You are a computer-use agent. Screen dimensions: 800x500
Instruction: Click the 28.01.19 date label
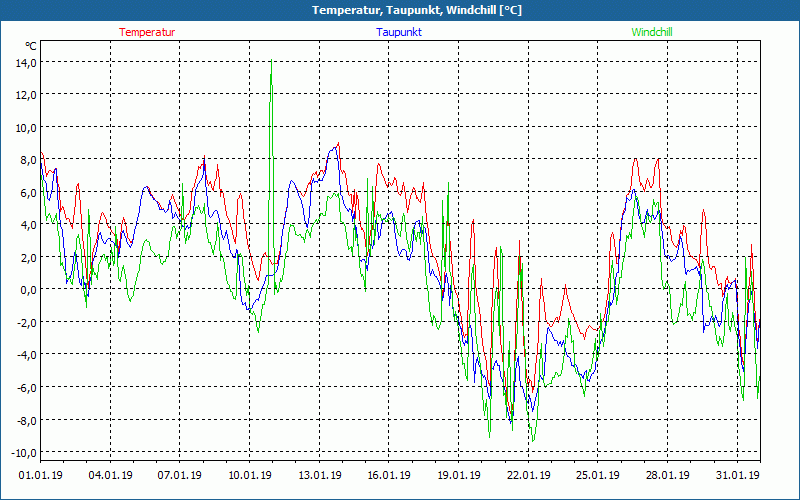[667, 475]
